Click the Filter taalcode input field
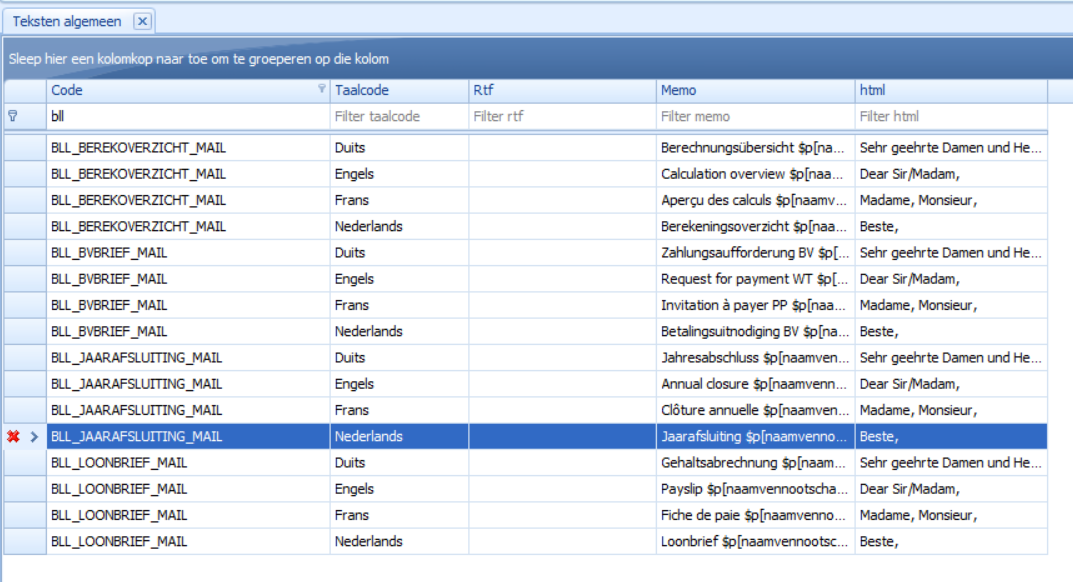This screenshot has height=582, width=1073. (398, 116)
